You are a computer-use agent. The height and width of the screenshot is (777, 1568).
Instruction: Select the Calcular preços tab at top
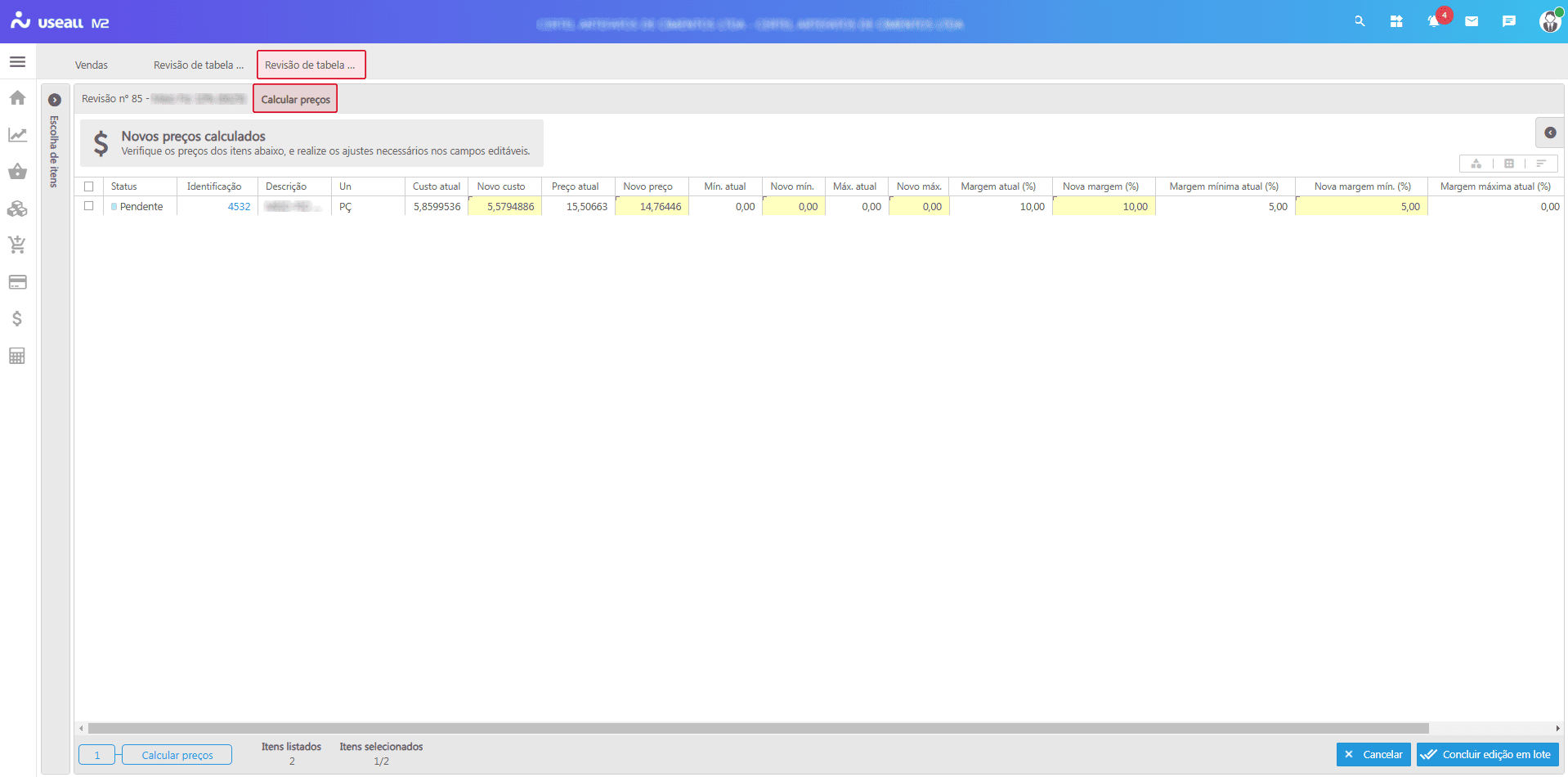(295, 100)
